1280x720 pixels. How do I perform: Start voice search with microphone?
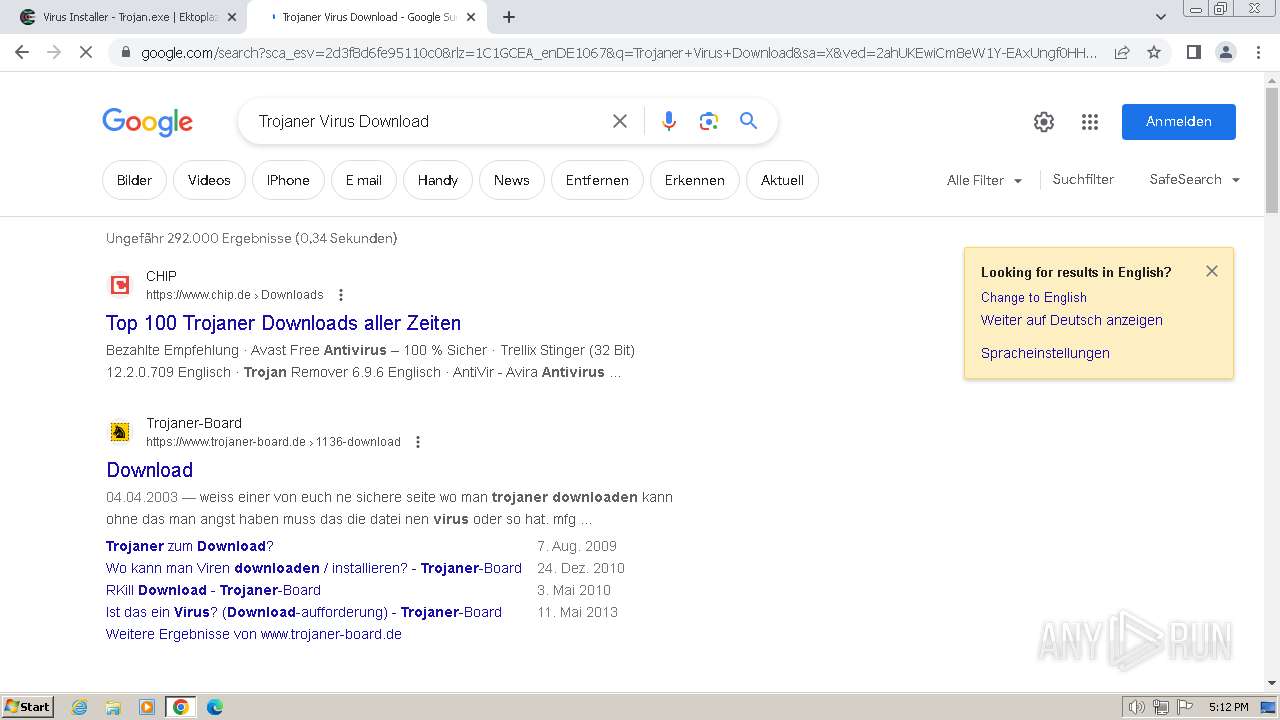point(669,121)
